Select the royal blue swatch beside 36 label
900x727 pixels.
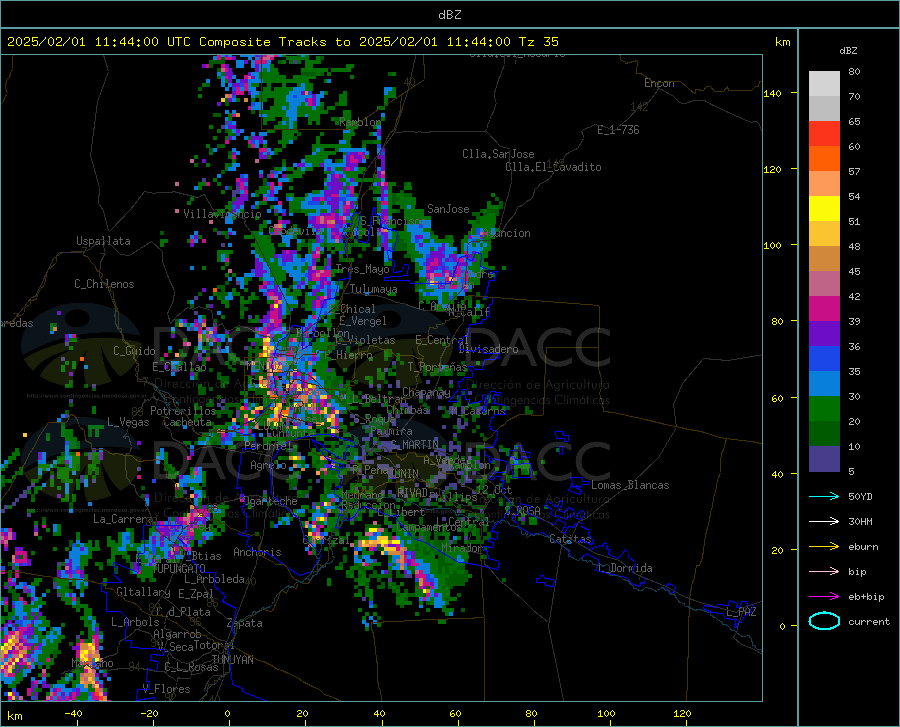coord(824,359)
